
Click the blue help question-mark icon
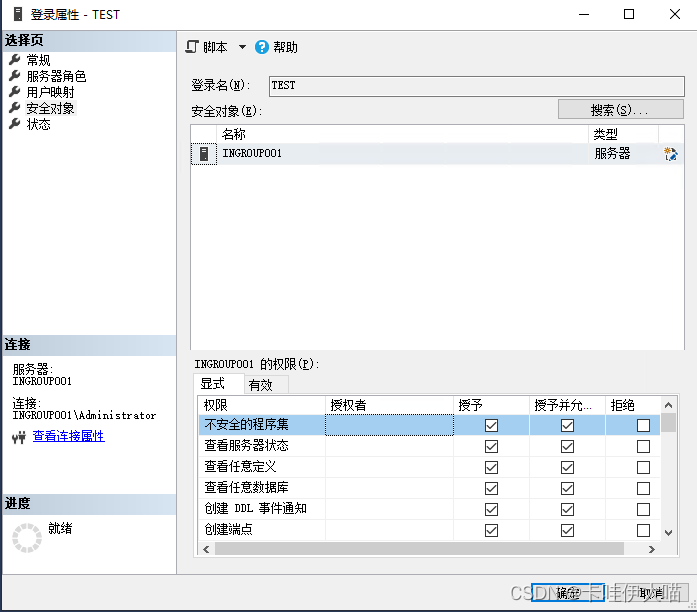(262, 47)
